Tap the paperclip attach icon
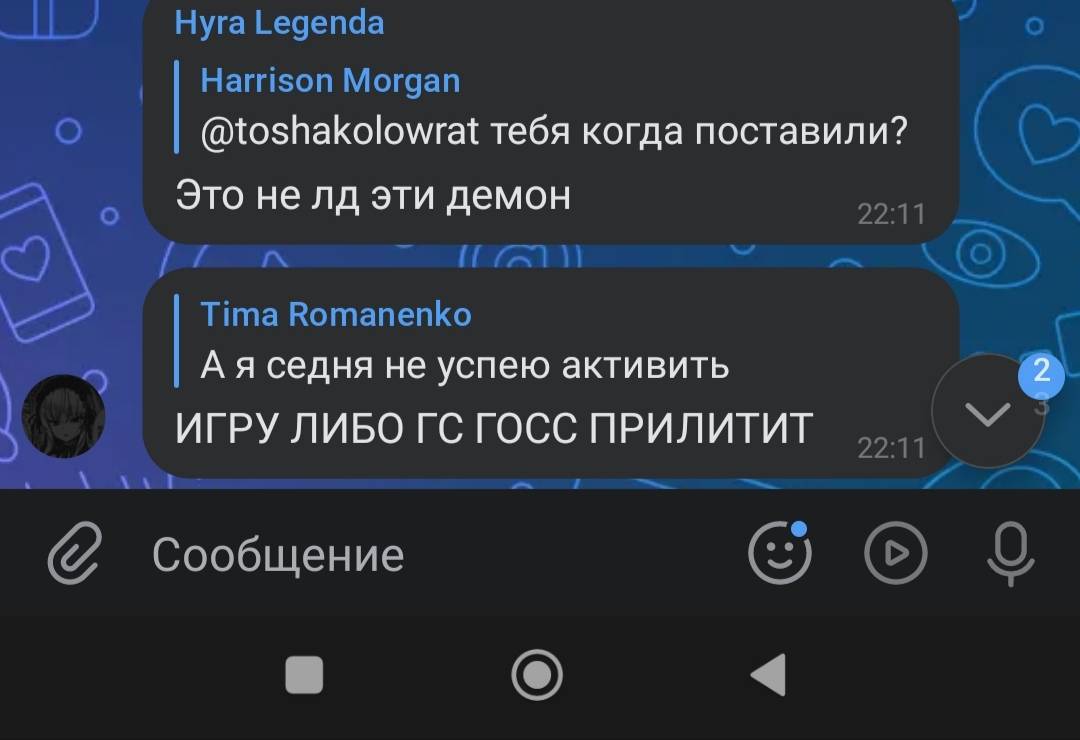Image resolution: width=1080 pixels, height=740 pixels. click(75, 553)
